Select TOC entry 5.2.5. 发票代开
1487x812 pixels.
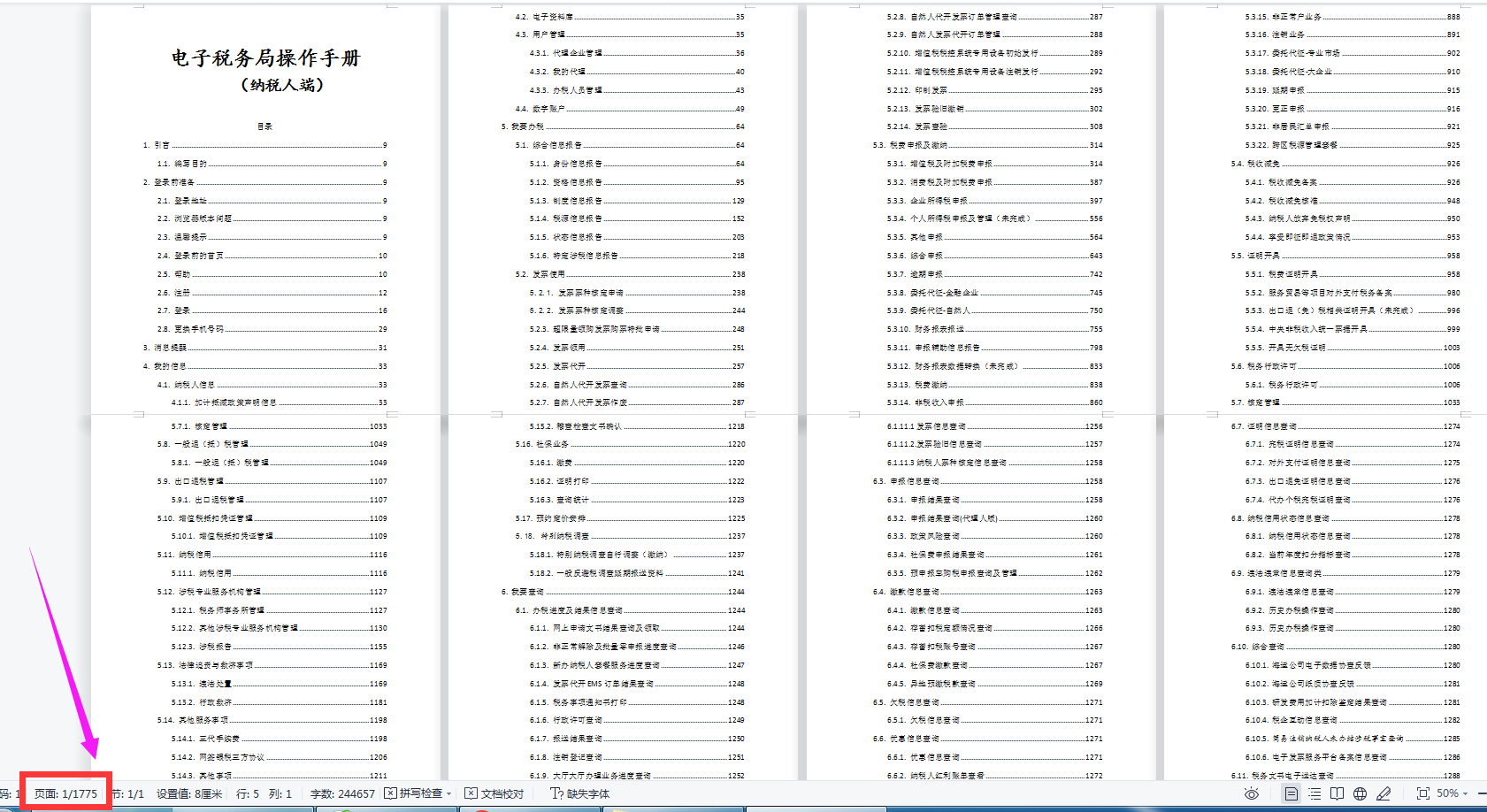(637, 366)
